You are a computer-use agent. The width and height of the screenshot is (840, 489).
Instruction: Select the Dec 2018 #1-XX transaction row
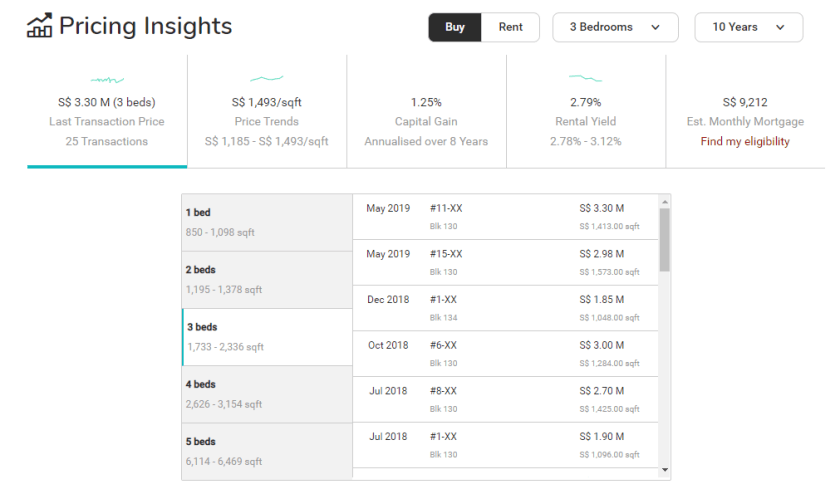[x=505, y=308]
